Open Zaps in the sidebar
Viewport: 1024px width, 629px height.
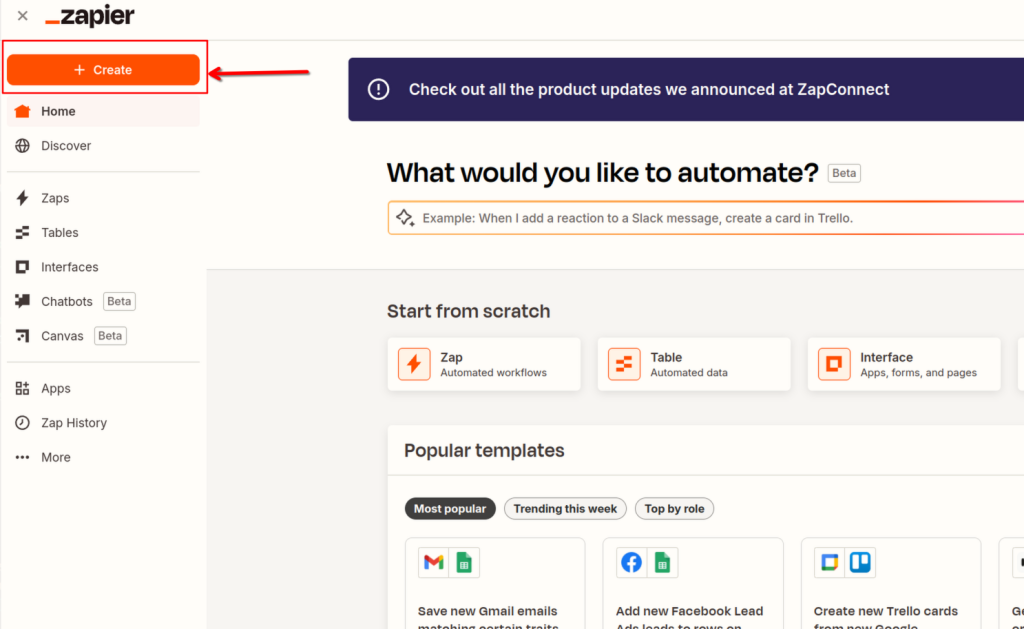point(103,198)
